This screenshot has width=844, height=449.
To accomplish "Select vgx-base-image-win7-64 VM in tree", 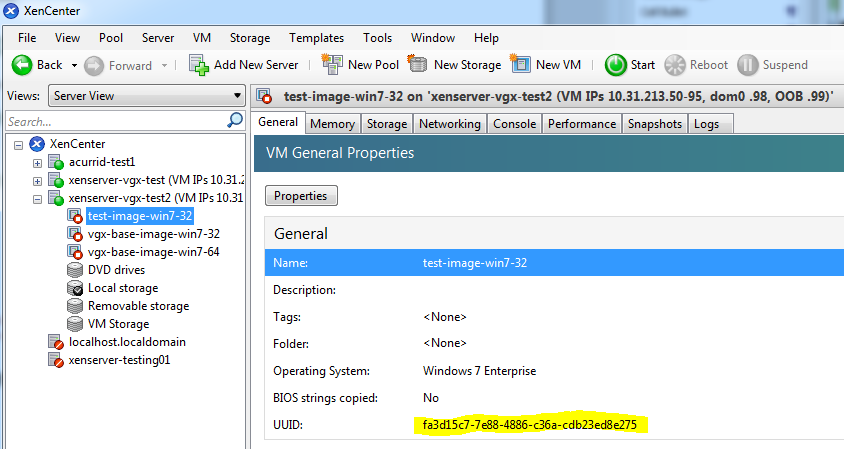I will tap(153, 252).
